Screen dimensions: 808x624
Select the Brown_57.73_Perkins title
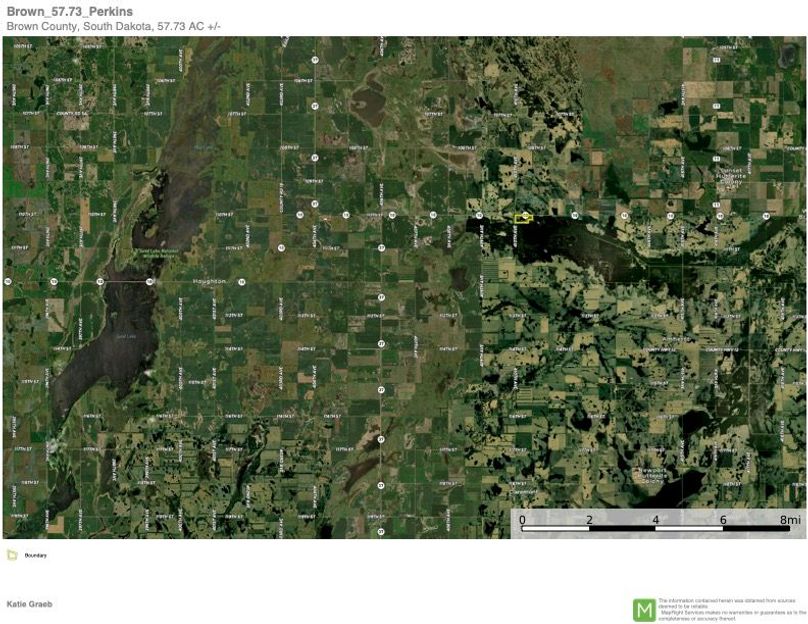pyautogui.click(x=69, y=11)
